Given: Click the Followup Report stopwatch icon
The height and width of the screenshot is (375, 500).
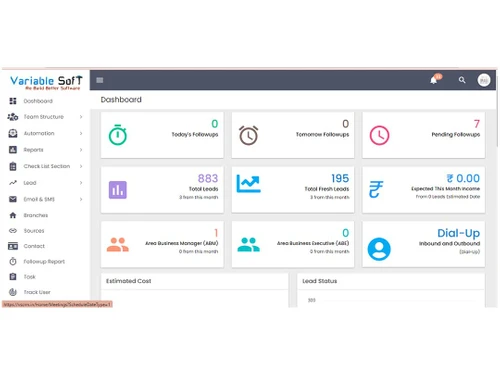Looking at the screenshot, I should [13, 261].
